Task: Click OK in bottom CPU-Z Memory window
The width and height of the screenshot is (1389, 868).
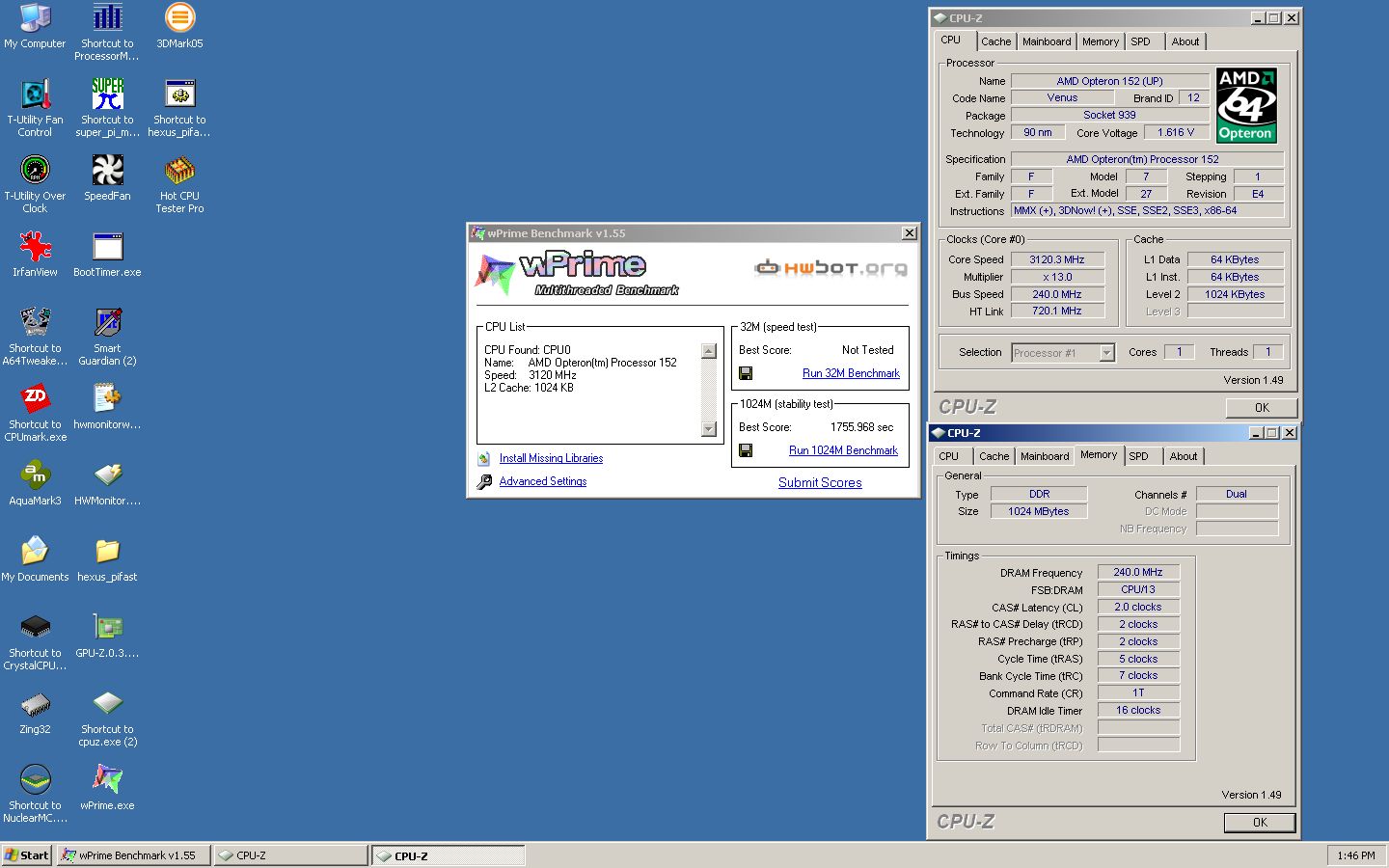Action: [x=1260, y=822]
